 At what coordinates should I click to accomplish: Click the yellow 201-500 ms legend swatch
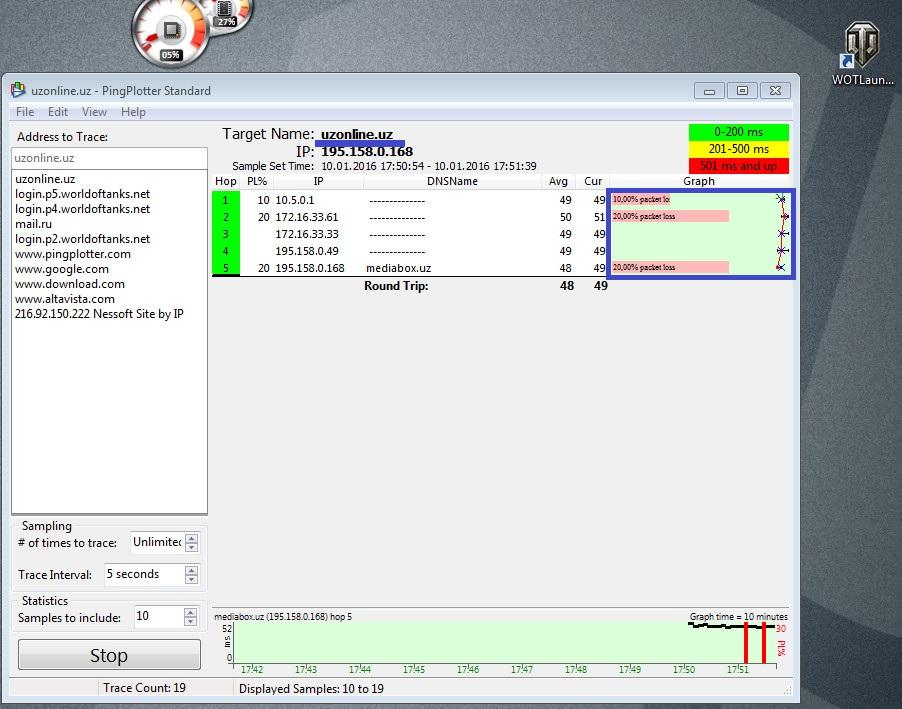[x=739, y=149]
